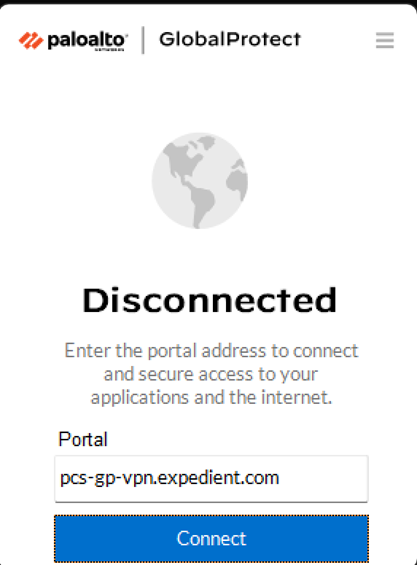This screenshot has width=417, height=565.
Task: Click the 'Enter the portal address' instruction line
Action: [x=211, y=351]
